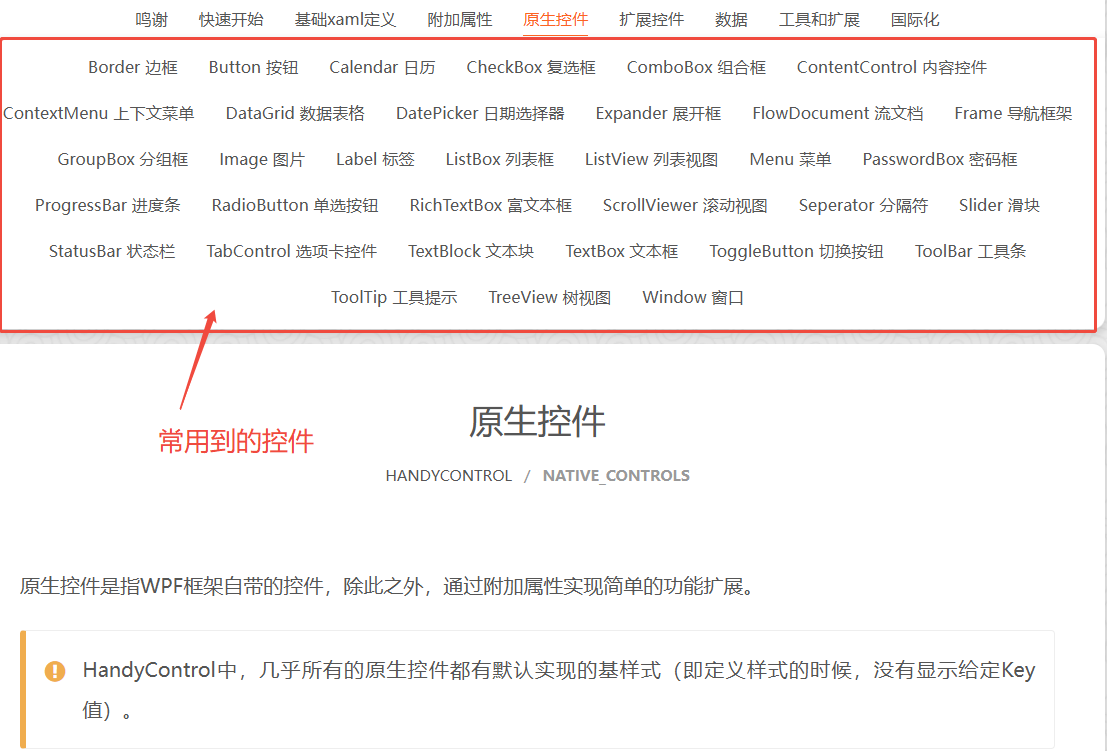
Task: Open the Expander 展开框 link
Action: 658,114
